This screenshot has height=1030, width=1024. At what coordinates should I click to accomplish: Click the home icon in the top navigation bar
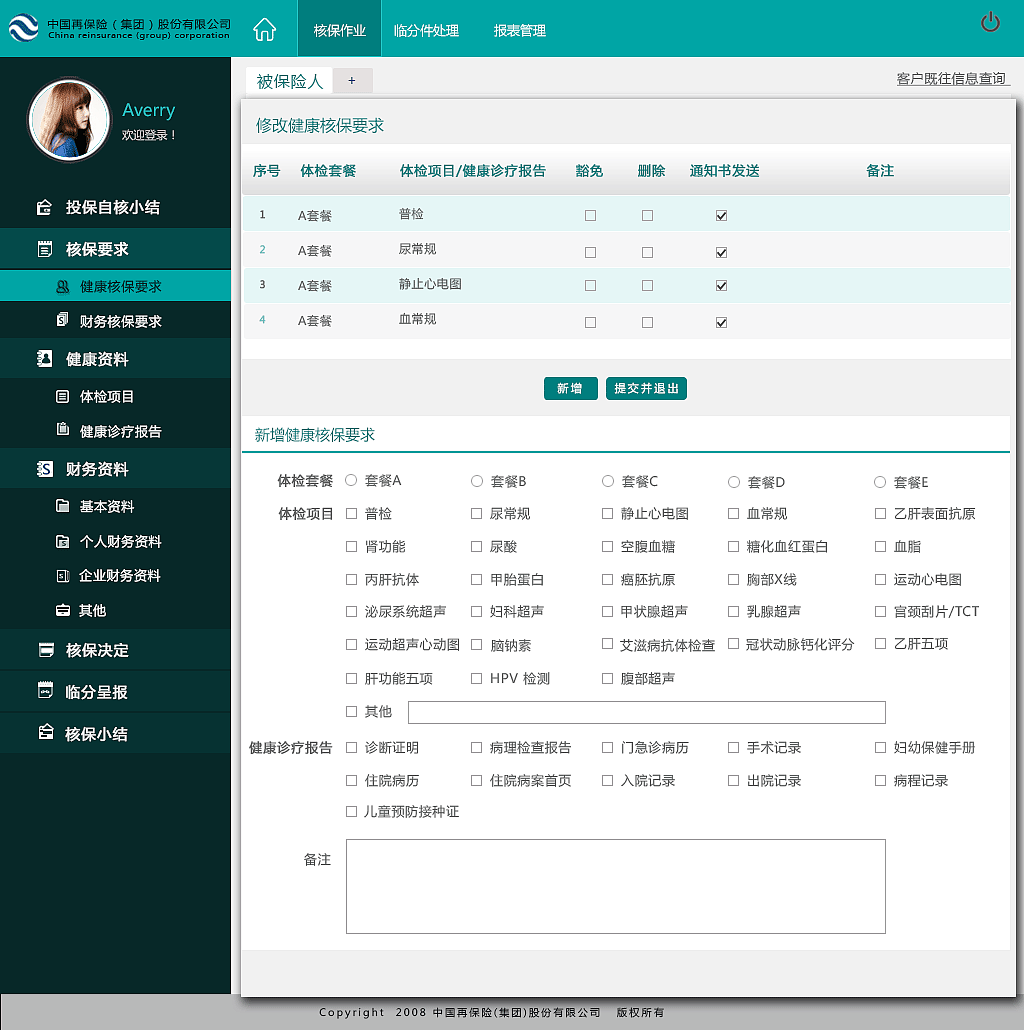pos(264,29)
